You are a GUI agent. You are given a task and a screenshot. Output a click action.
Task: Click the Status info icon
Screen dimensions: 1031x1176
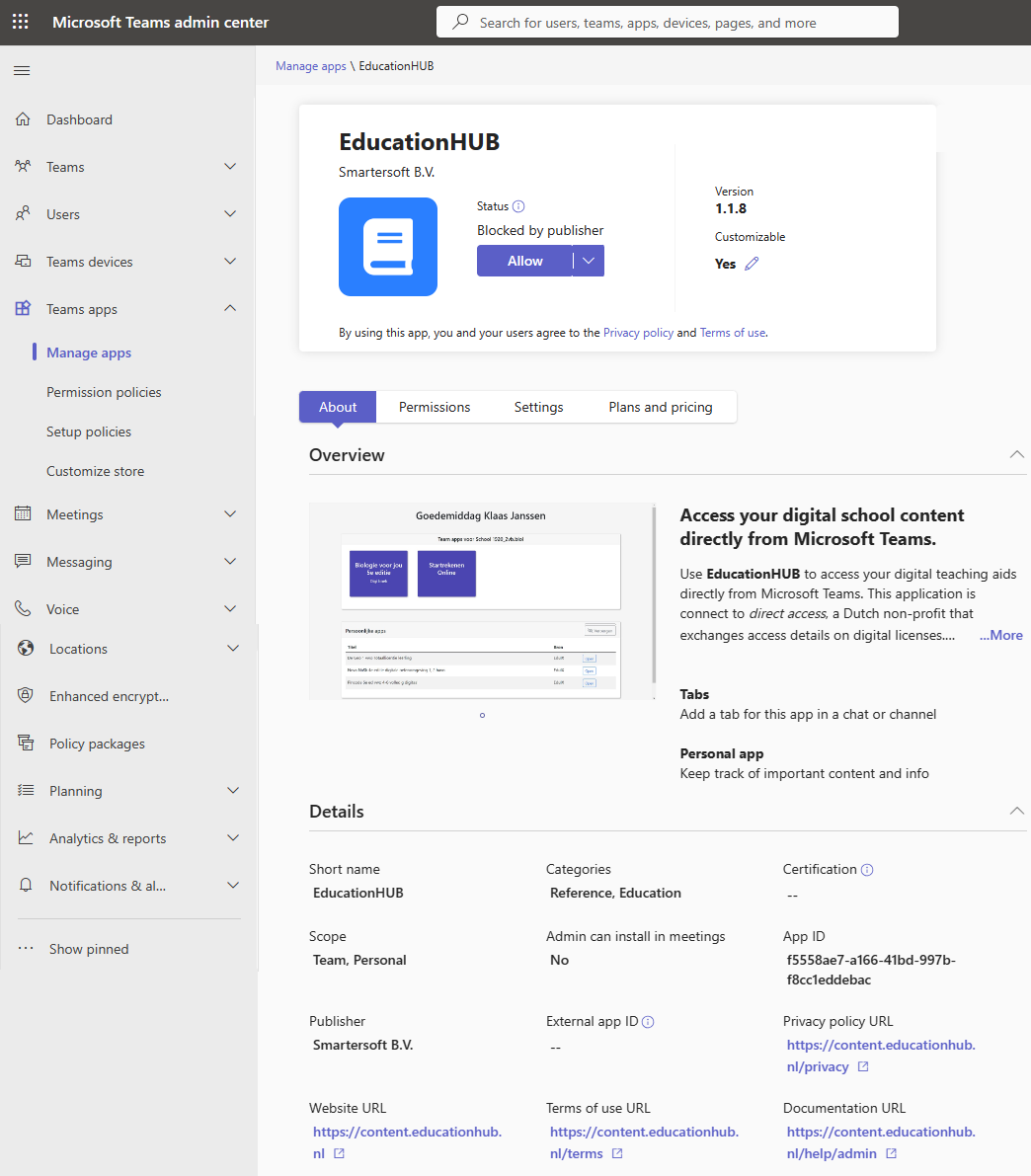pyautogui.click(x=518, y=206)
